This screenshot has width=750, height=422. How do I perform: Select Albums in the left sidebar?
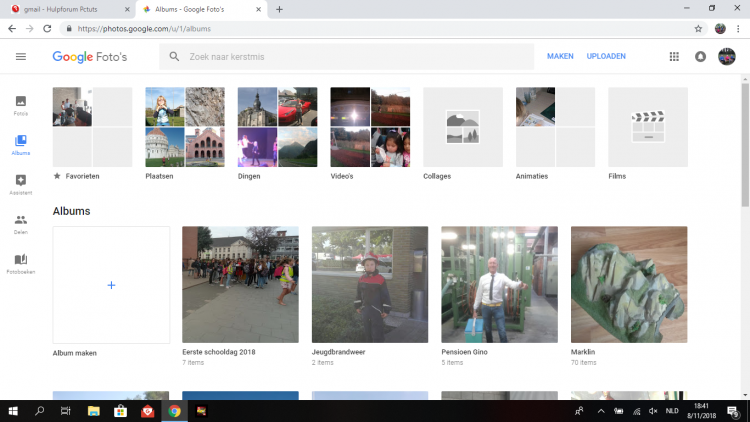[21, 144]
